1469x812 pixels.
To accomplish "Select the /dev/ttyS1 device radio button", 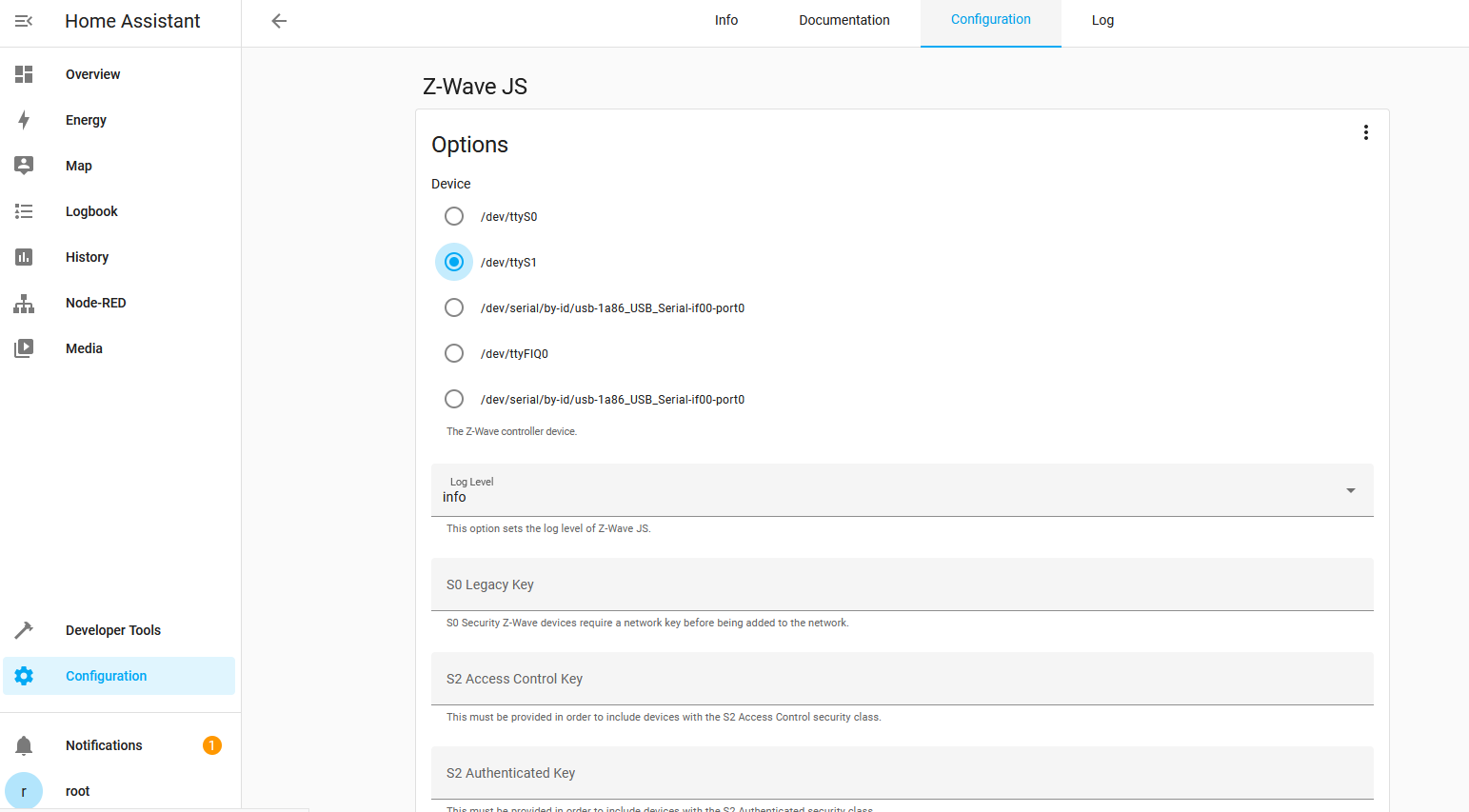I will [454, 262].
